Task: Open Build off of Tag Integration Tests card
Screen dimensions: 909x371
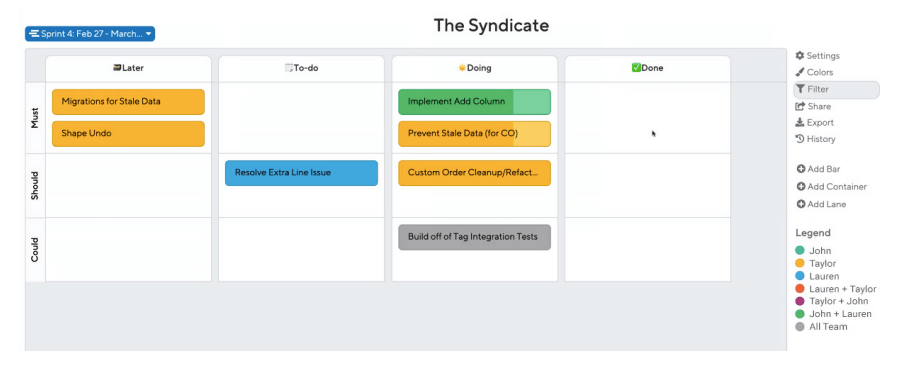Action: tap(474, 237)
